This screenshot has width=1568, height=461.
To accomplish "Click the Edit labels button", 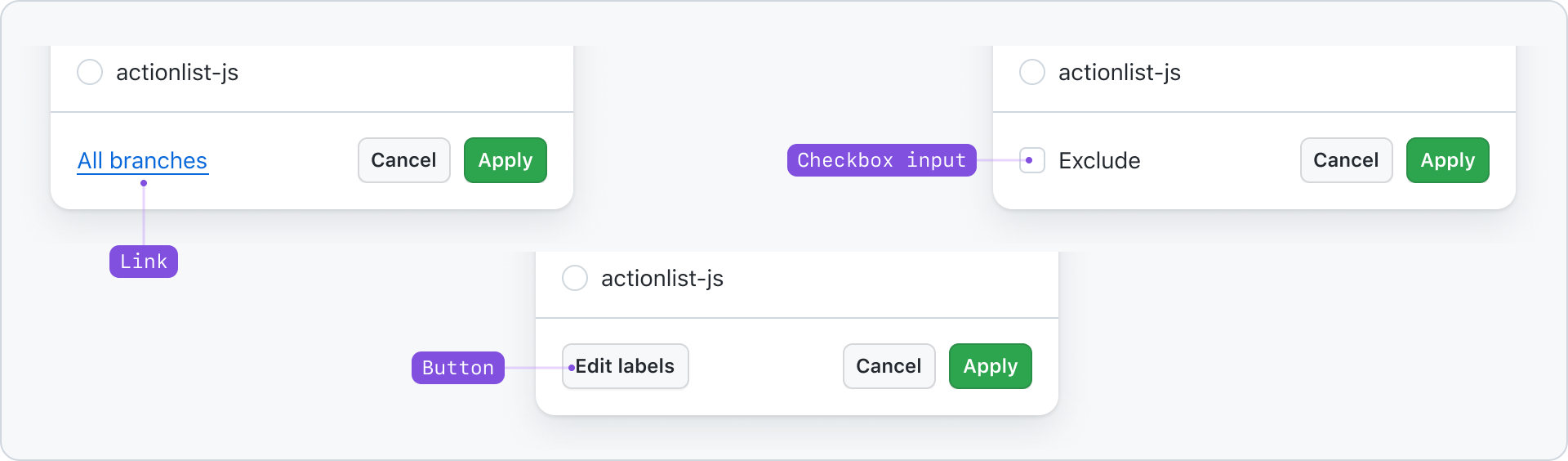I will tap(626, 366).
